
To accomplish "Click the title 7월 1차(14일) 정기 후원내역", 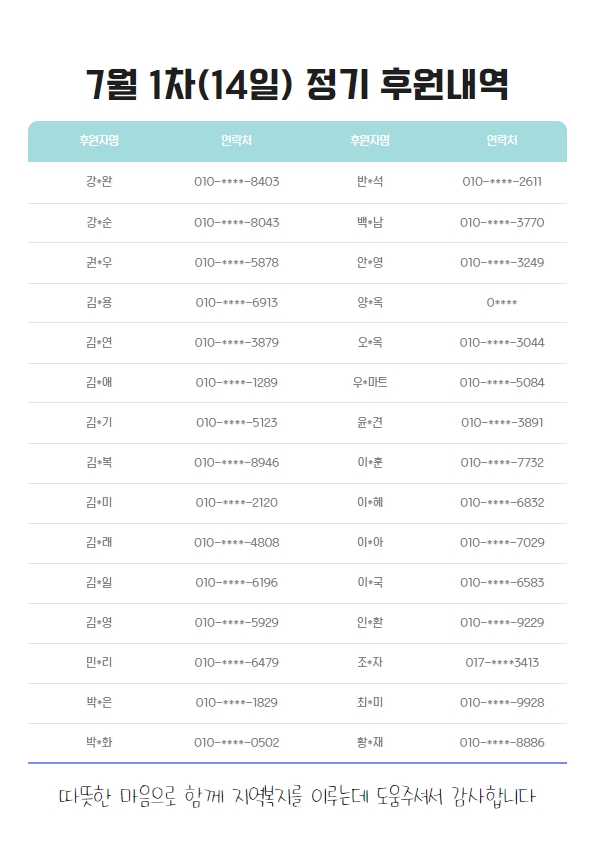I will click(297, 85).
